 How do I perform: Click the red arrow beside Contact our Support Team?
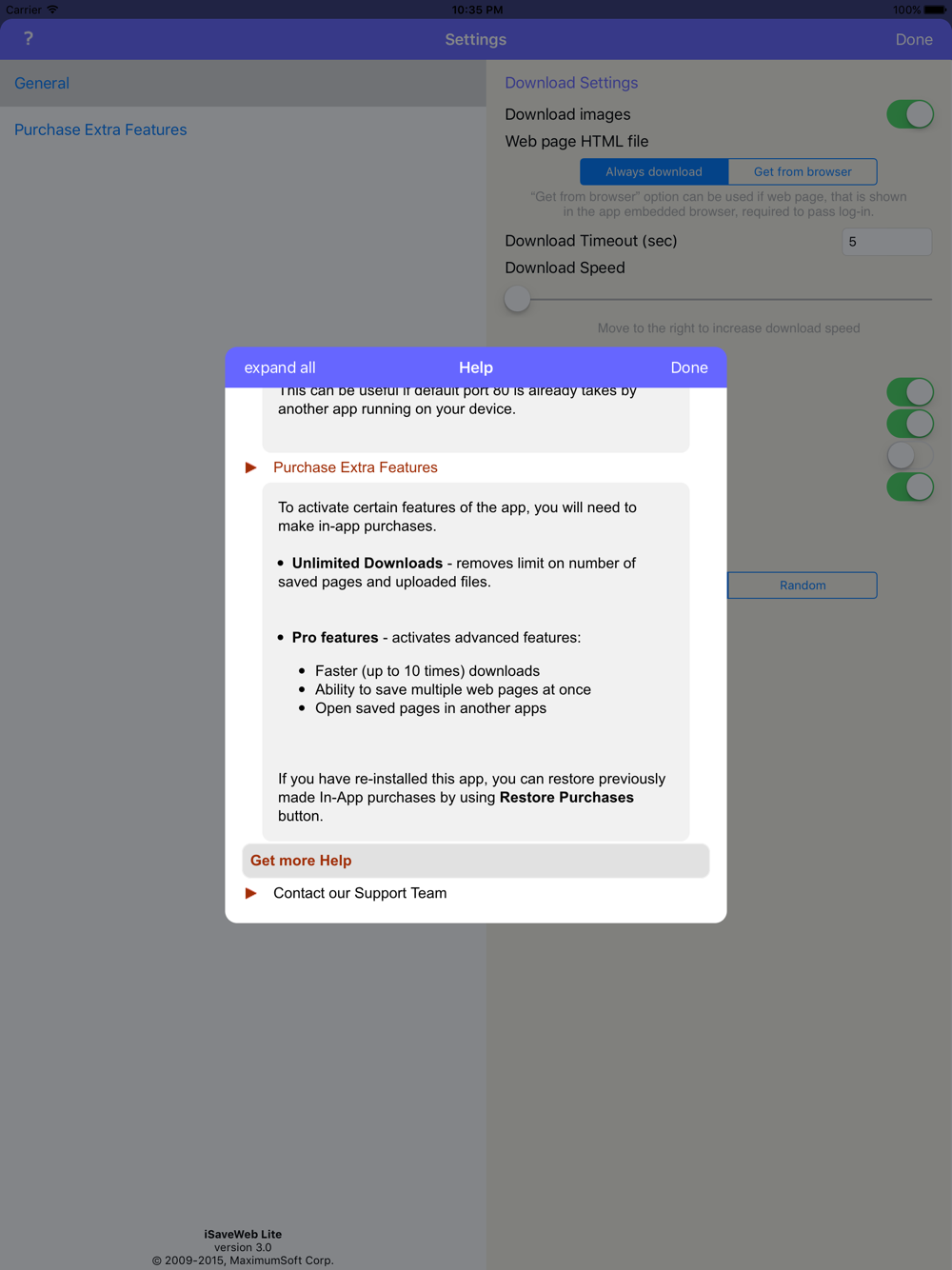tap(251, 893)
